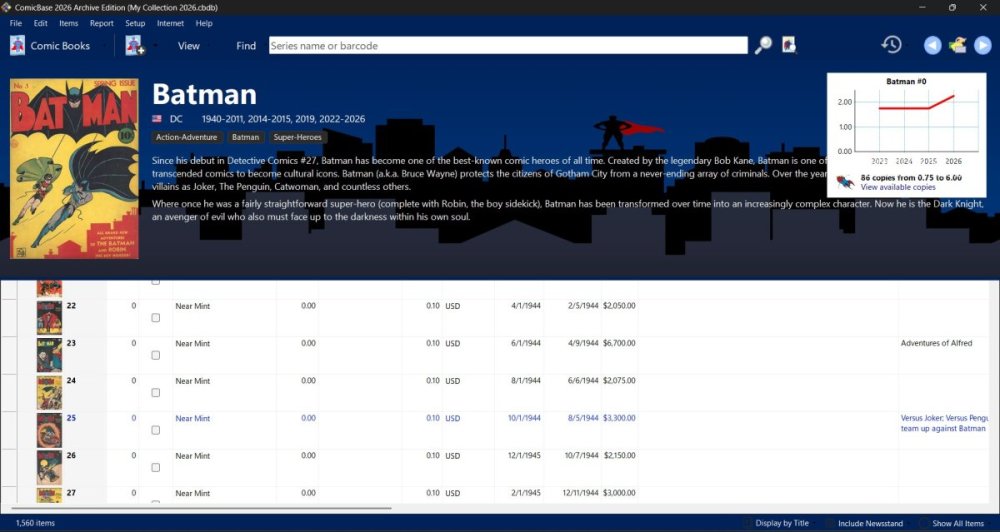Open the history clock icon
The image size is (1000, 532).
(891, 45)
